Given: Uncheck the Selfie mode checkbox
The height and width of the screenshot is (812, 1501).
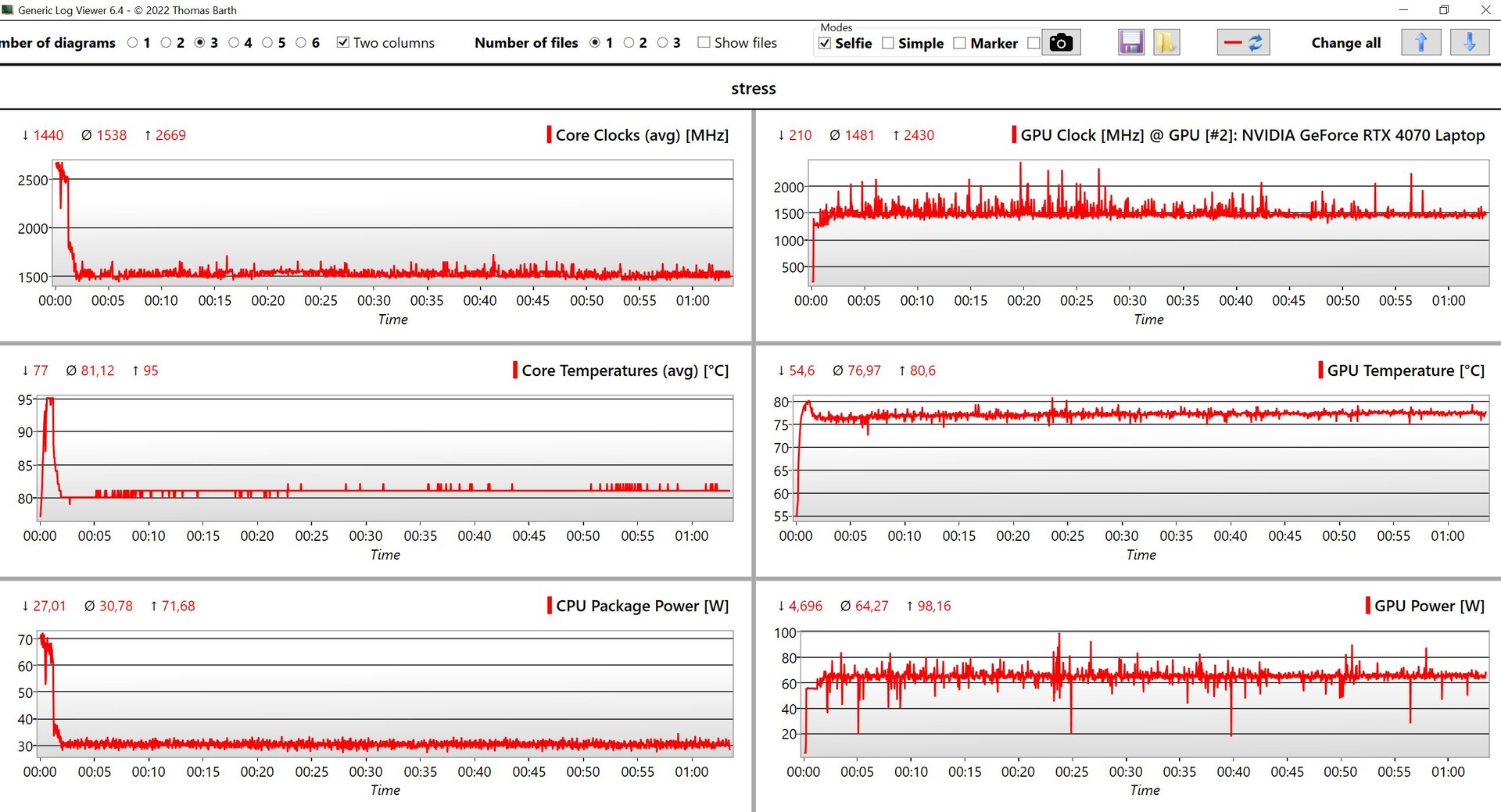Looking at the screenshot, I should 825,44.
